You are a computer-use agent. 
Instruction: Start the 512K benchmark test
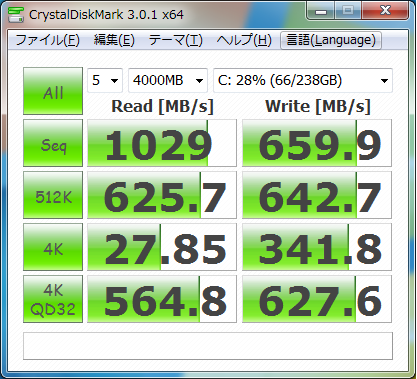point(53,195)
